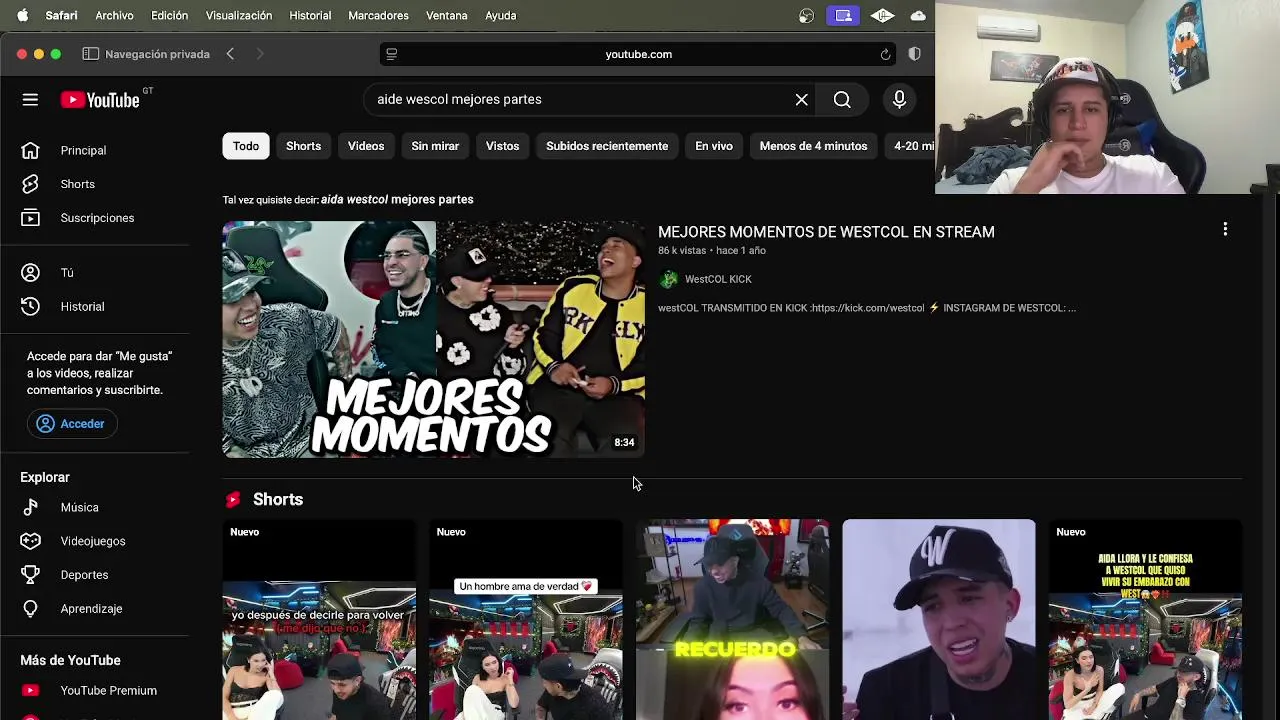The width and height of the screenshot is (1280, 720).
Task: Open the Archivo menu
Action: pos(114,15)
